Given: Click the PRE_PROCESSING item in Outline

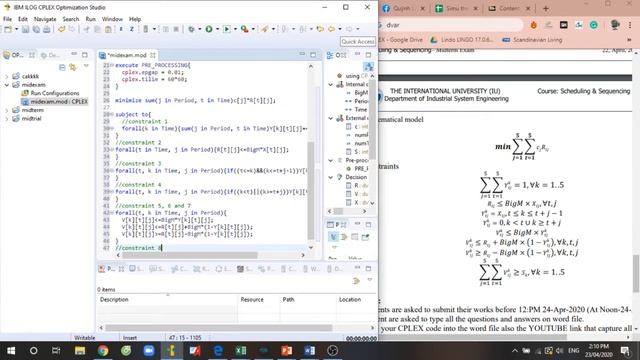Looking at the screenshot, I should tap(357, 169).
